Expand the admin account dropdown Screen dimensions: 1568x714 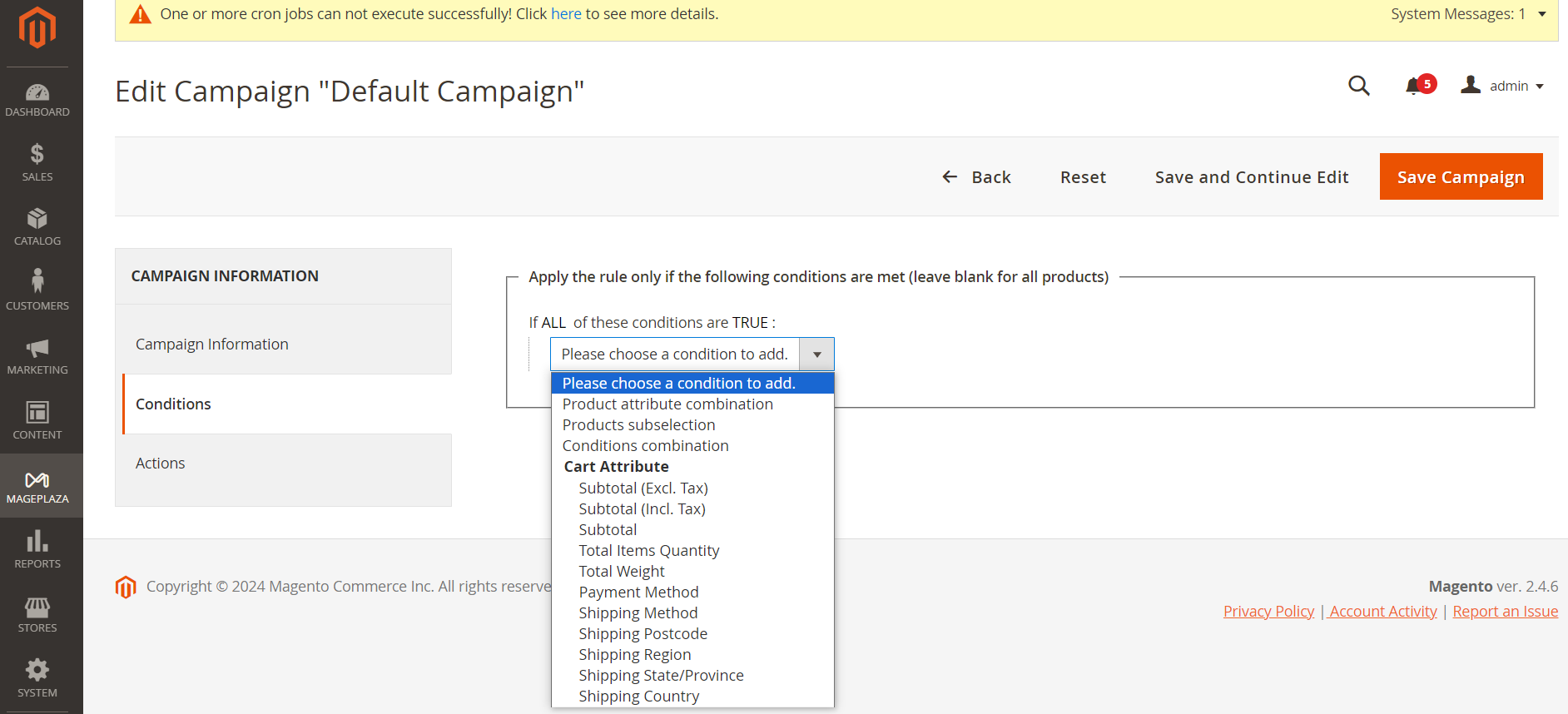[x=1503, y=86]
